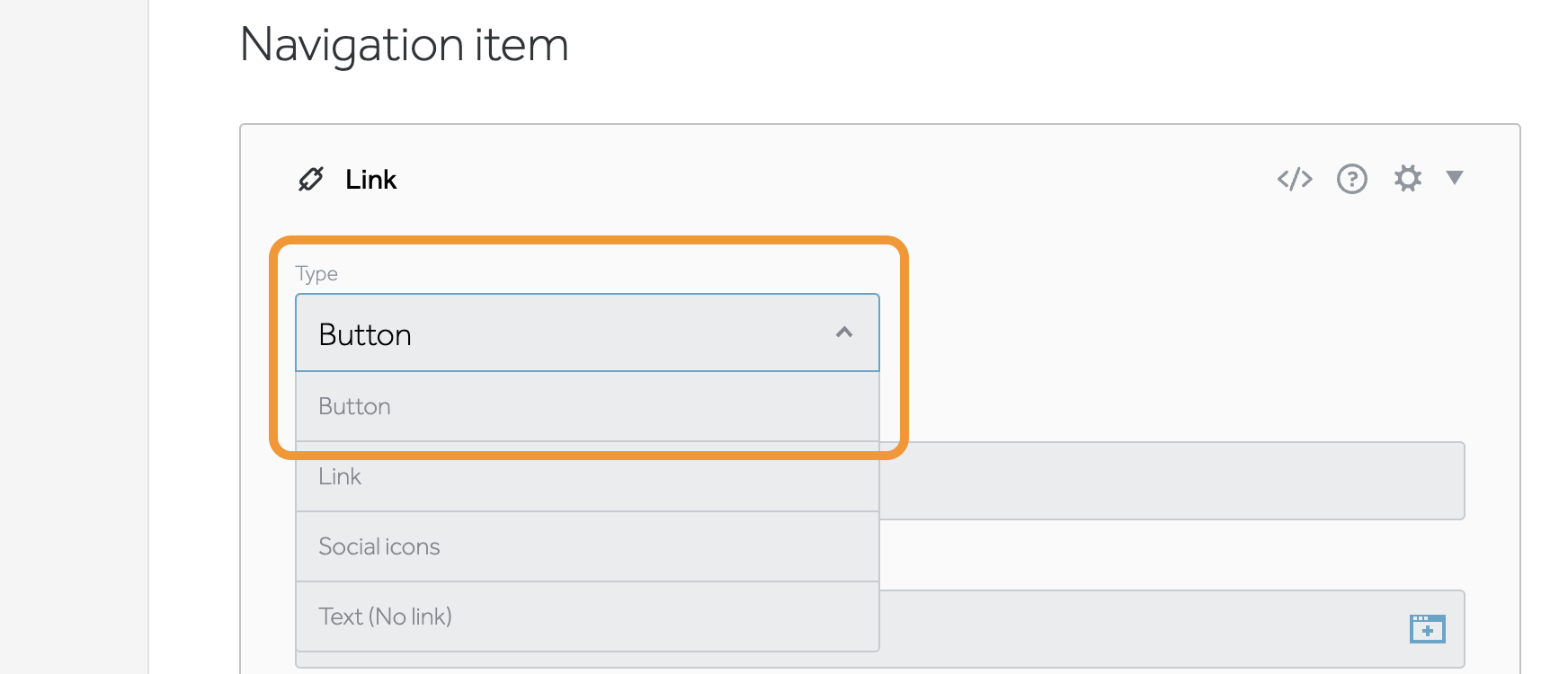The width and height of the screenshot is (1568, 674).
Task: Click the browse icon in the bottom field
Action: (1427, 629)
